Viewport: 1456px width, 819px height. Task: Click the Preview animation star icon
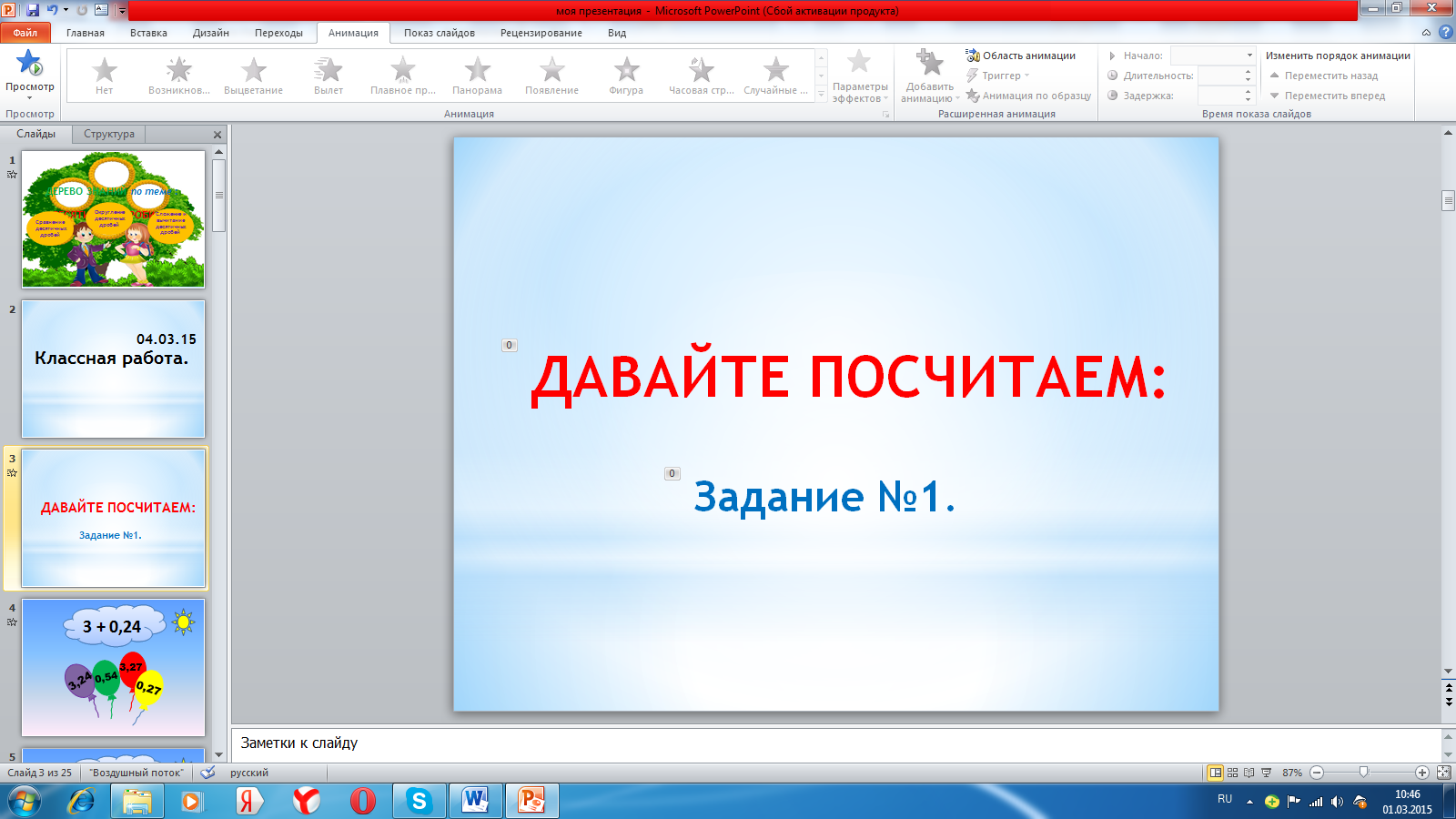pyautogui.click(x=29, y=63)
